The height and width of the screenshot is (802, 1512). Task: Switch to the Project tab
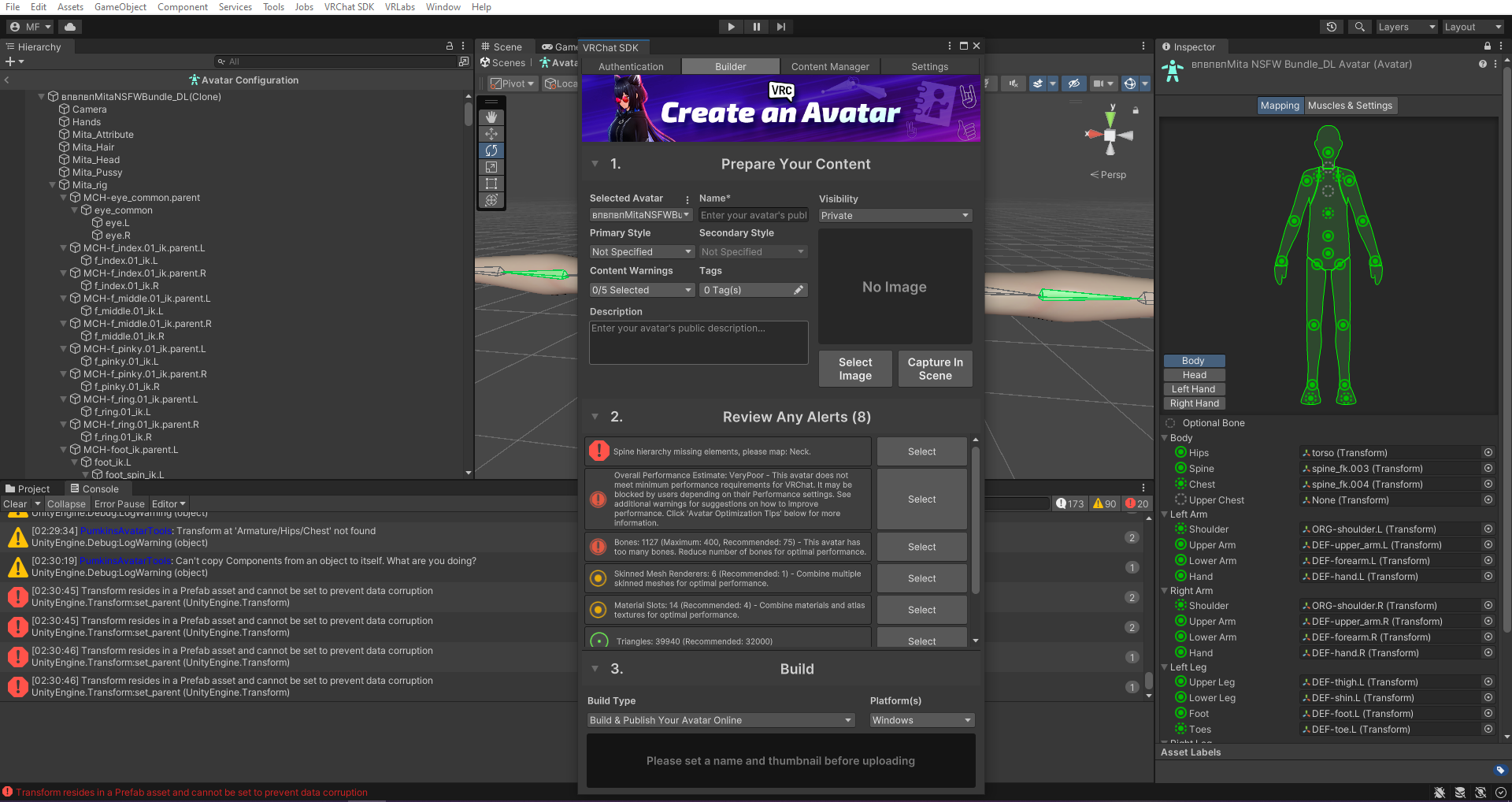click(28, 489)
